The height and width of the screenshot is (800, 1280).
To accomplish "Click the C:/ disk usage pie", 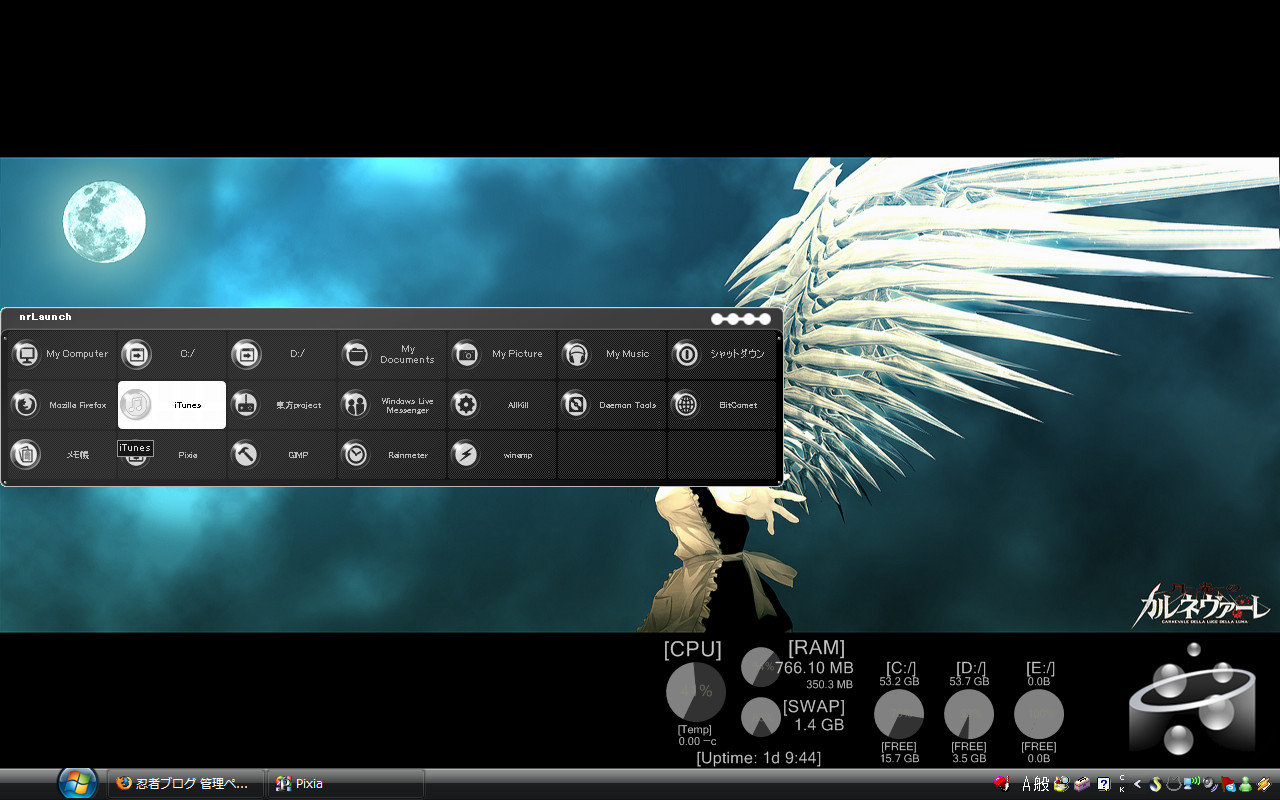I will pyautogui.click(x=899, y=715).
